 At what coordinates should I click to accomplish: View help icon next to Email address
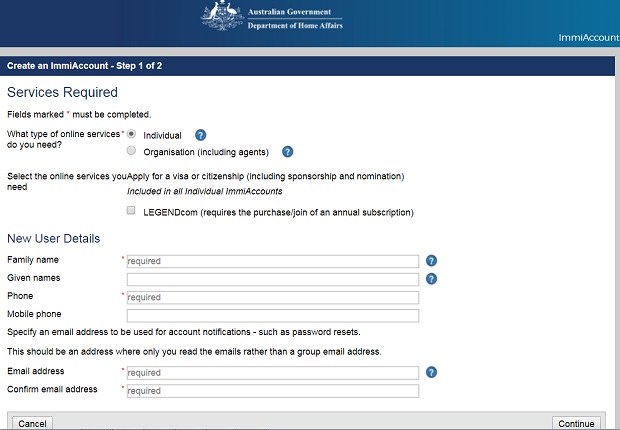click(x=431, y=372)
